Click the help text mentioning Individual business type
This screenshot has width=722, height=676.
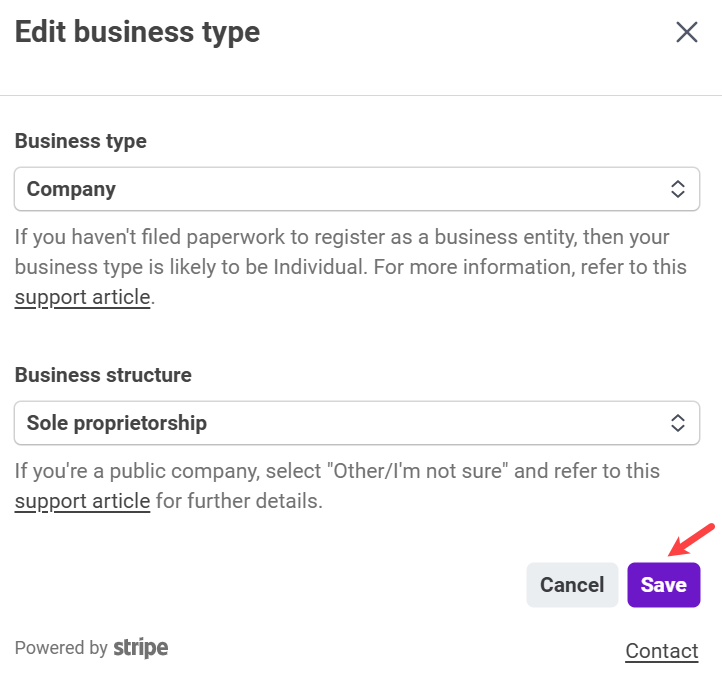(340, 252)
